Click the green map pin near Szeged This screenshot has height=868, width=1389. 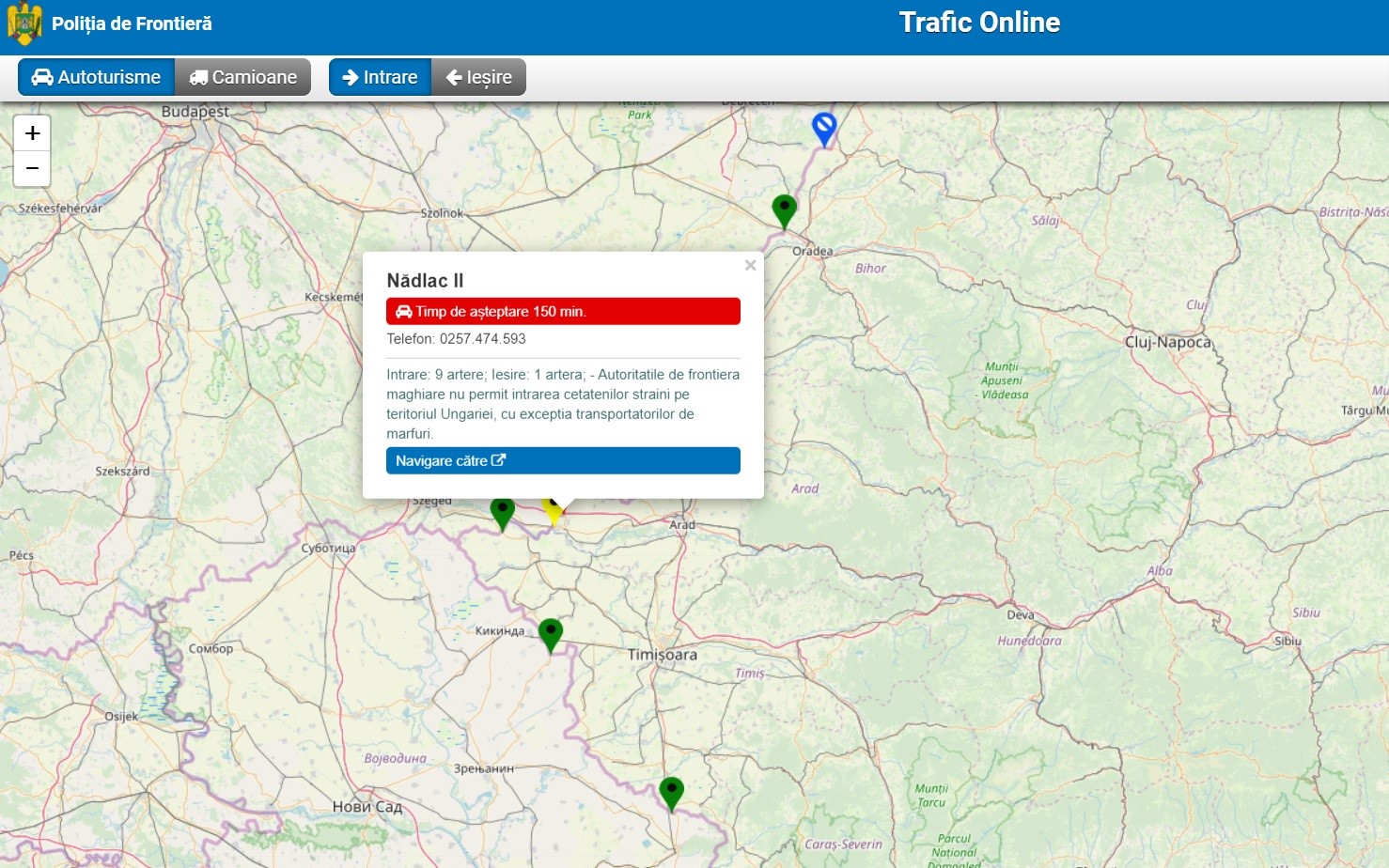coord(503,513)
